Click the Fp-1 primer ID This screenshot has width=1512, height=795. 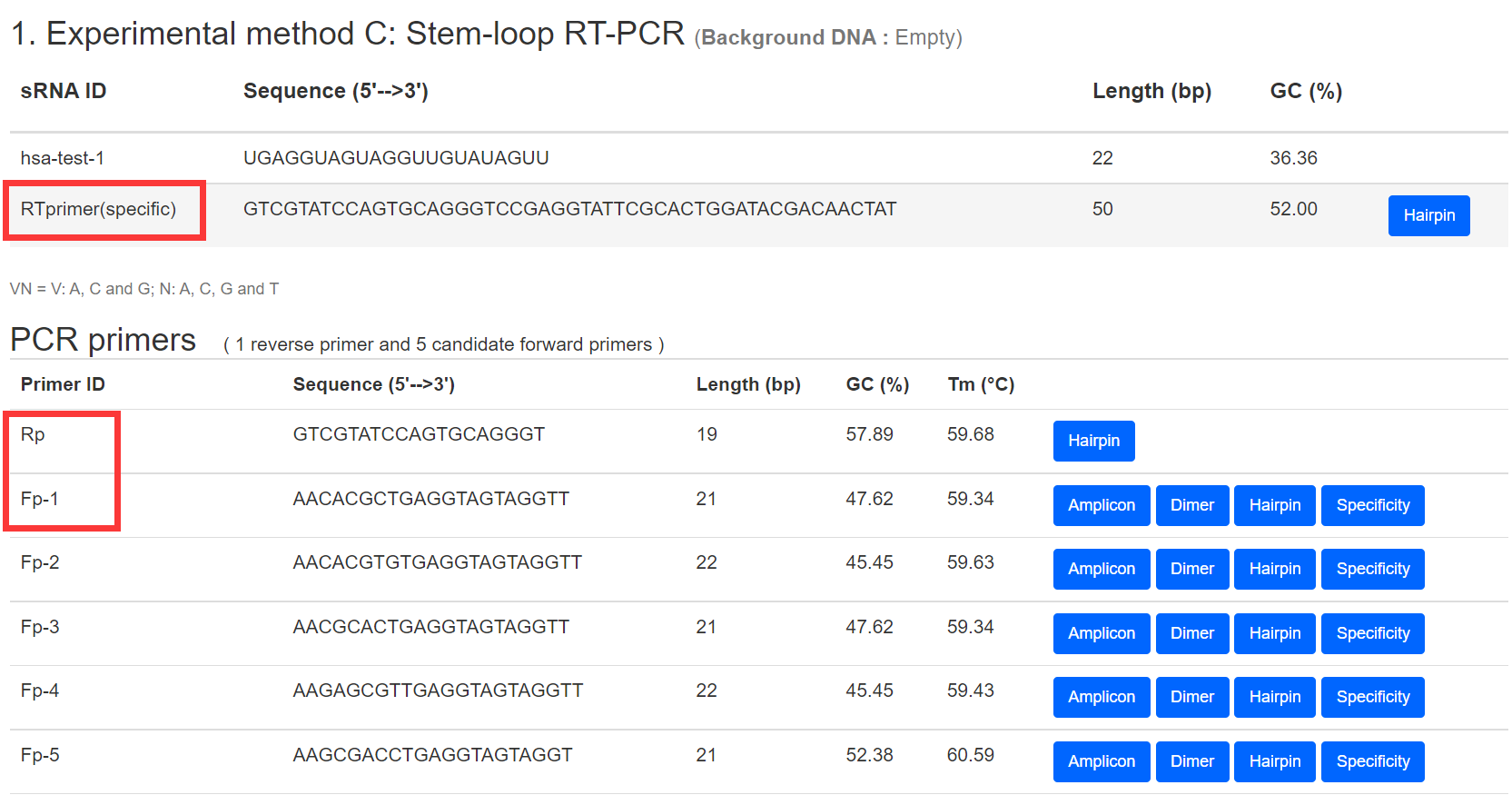click(40, 499)
